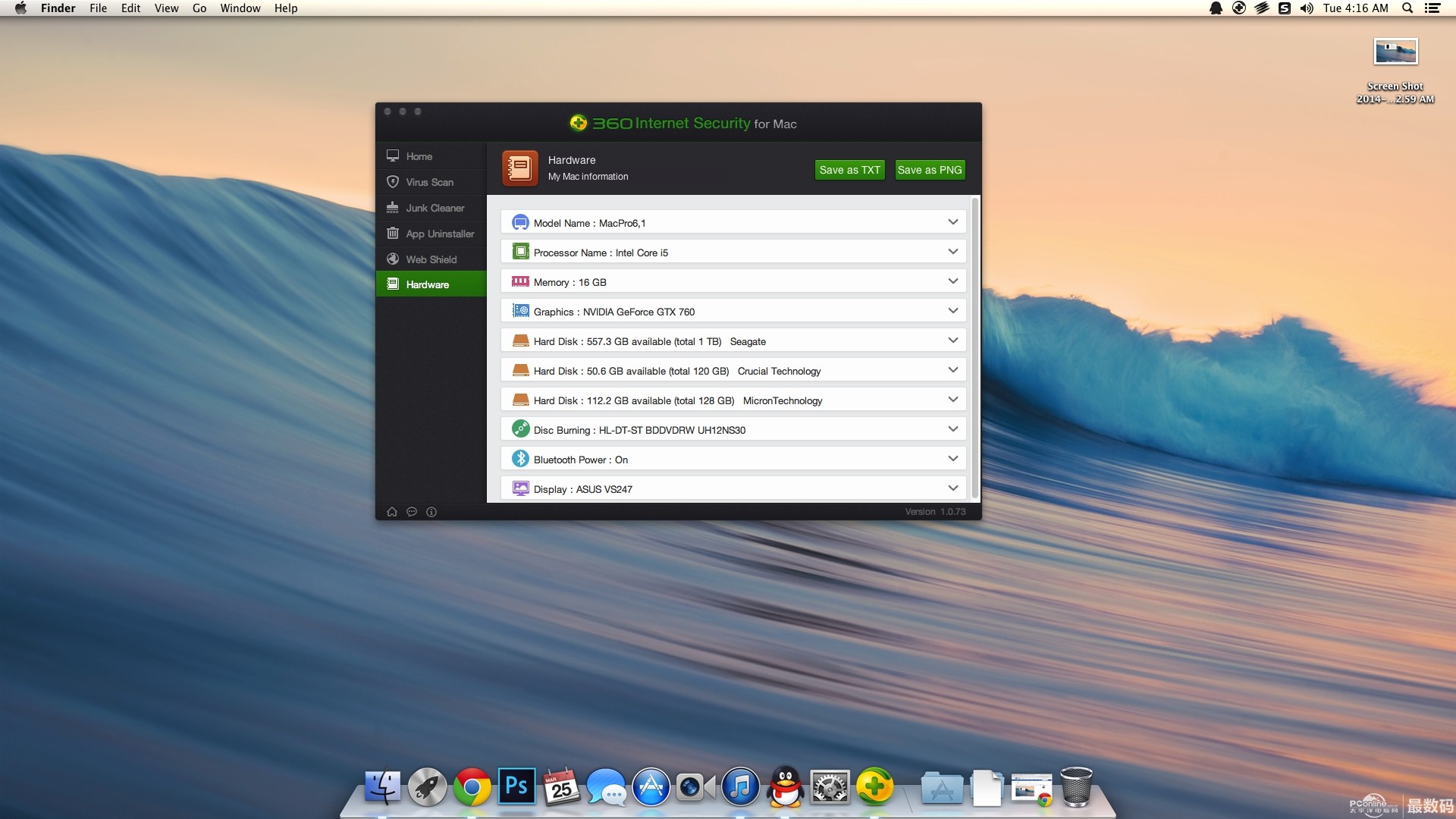Screen dimensions: 1456x819
Task: Click Save as TXT button
Action: 849,170
